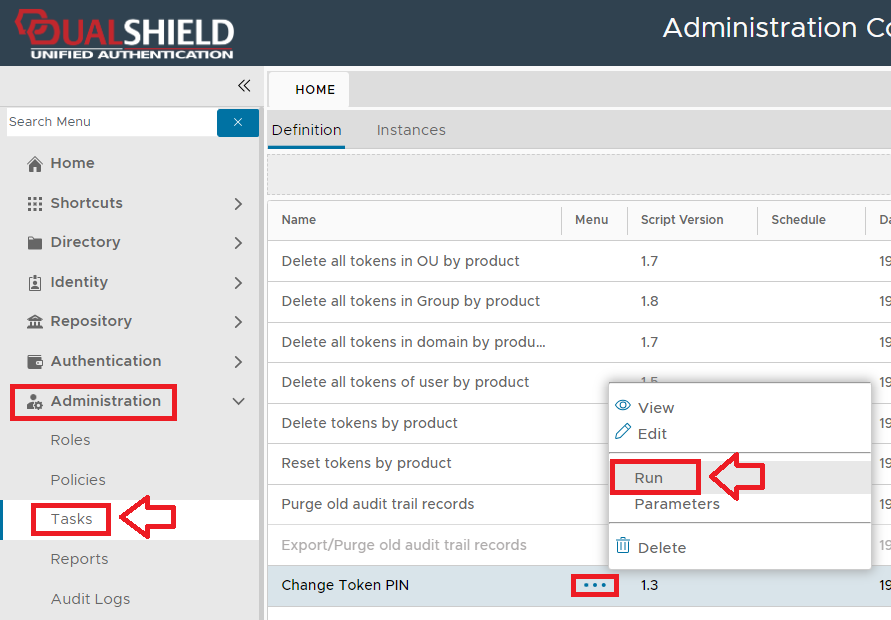Open the Tasks page in sidebar
This screenshot has height=620, width=891.
71,519
